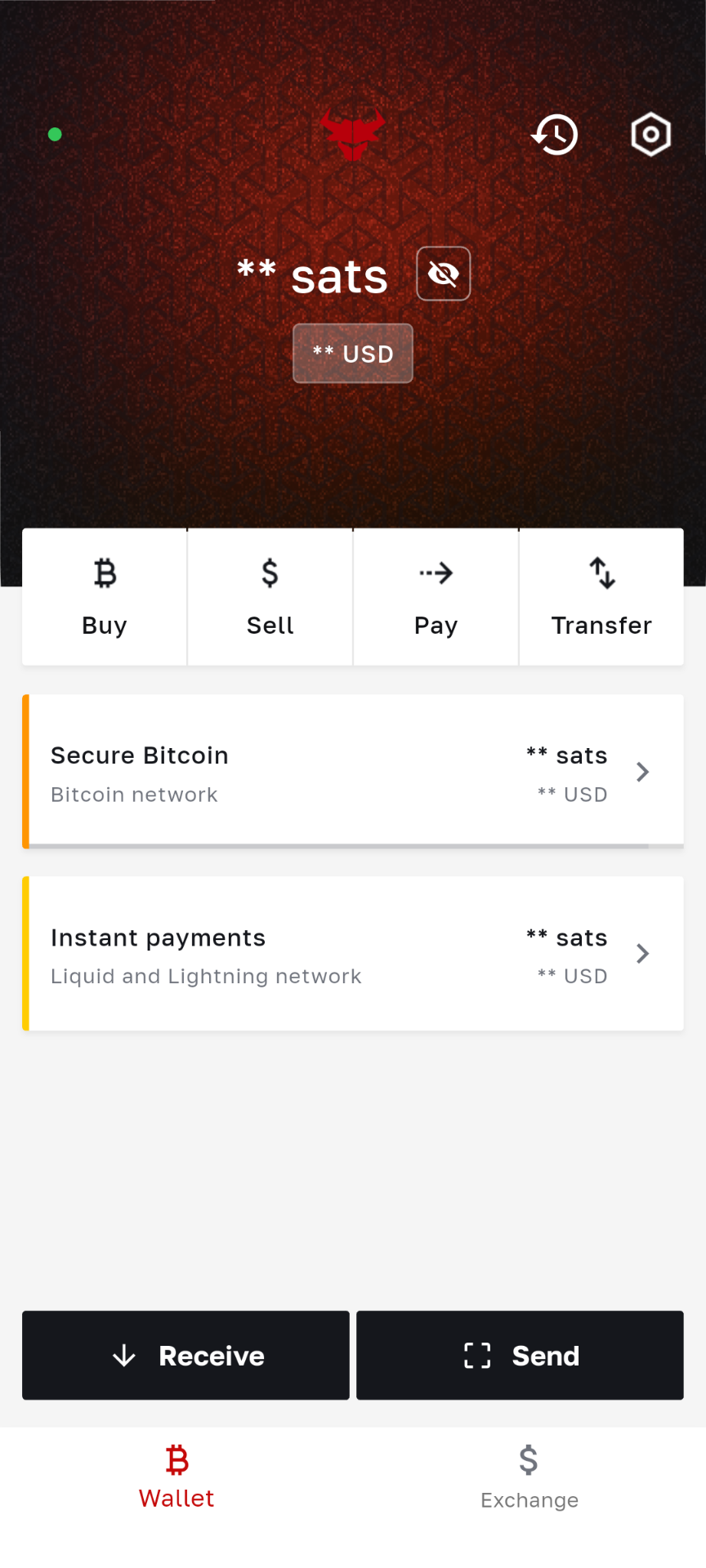Switch to the Exchange tab
This screenshot has height=1568, width=706.
(x=529, y=1477)
